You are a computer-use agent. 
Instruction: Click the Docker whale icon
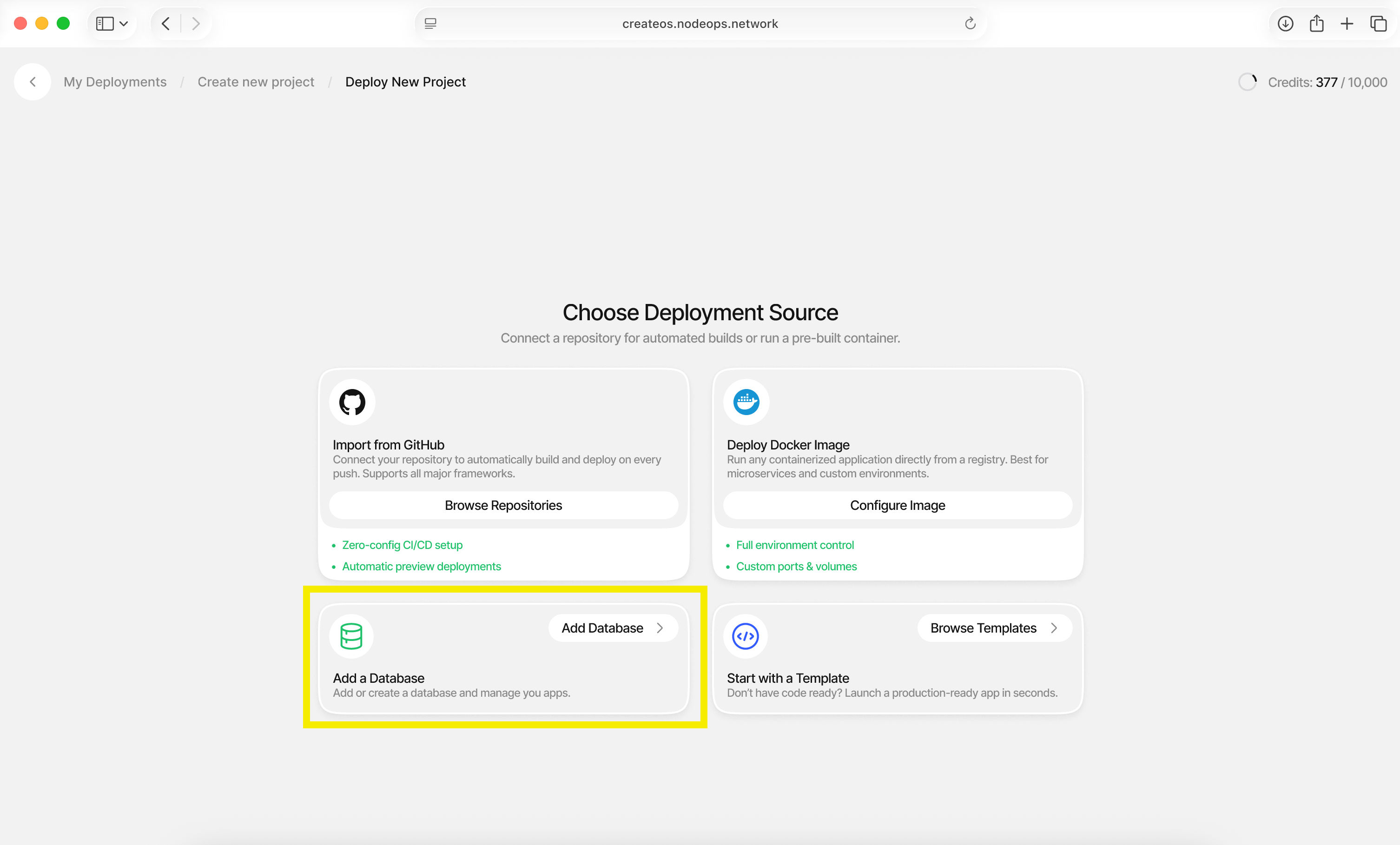[x=746, y=402]
